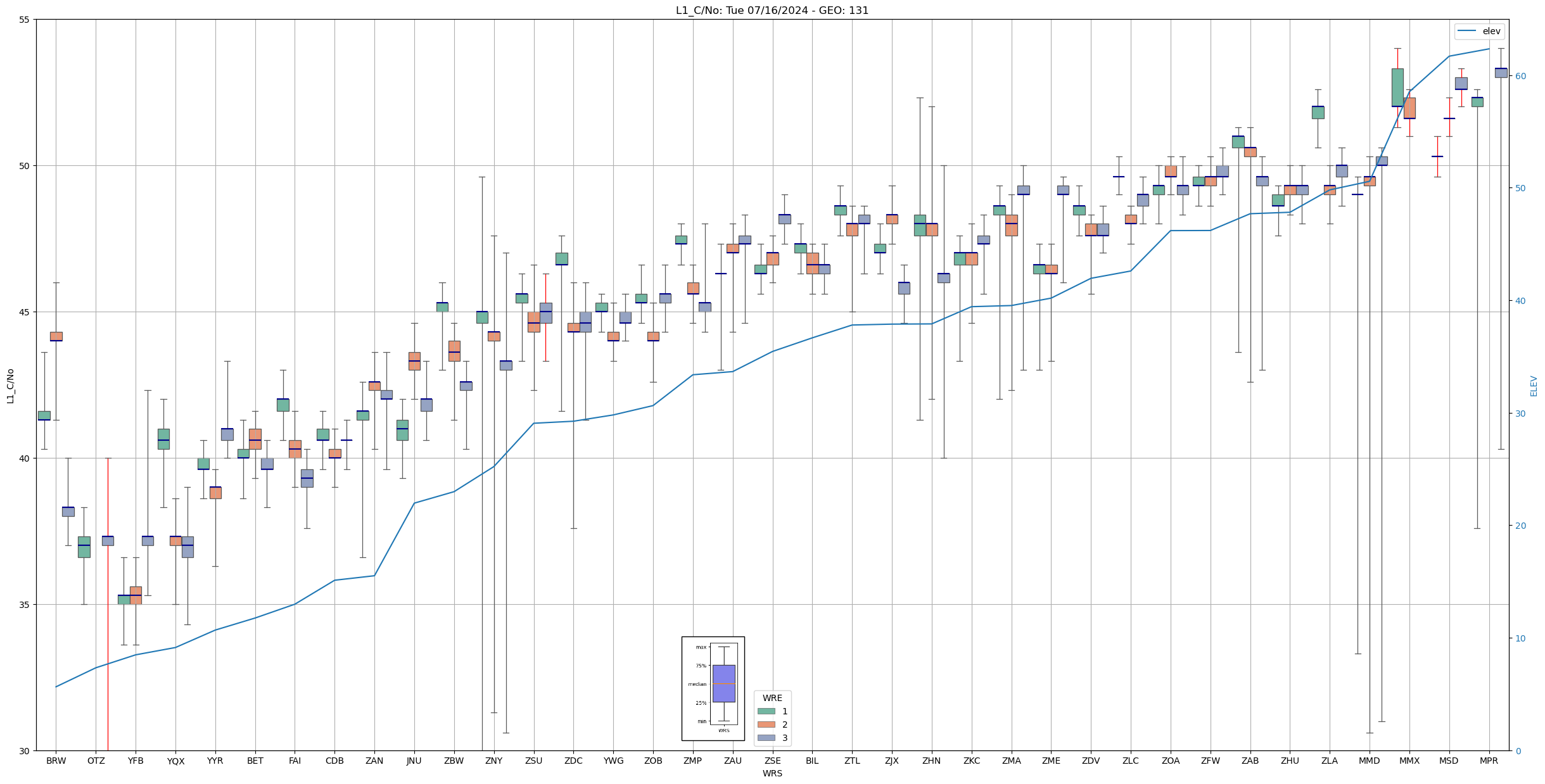Click the L1_C/No y-axis title
Viewport: 1545px width, 784px height.
(x=10, y=386)
